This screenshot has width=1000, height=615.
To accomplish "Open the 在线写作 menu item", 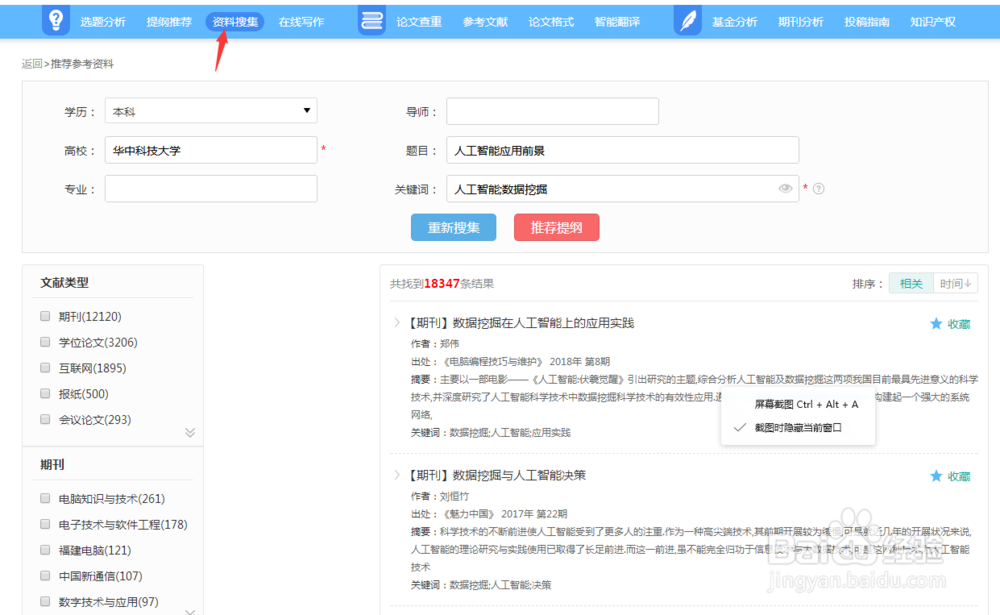I will pyautogui.click(x=301, y=22).
